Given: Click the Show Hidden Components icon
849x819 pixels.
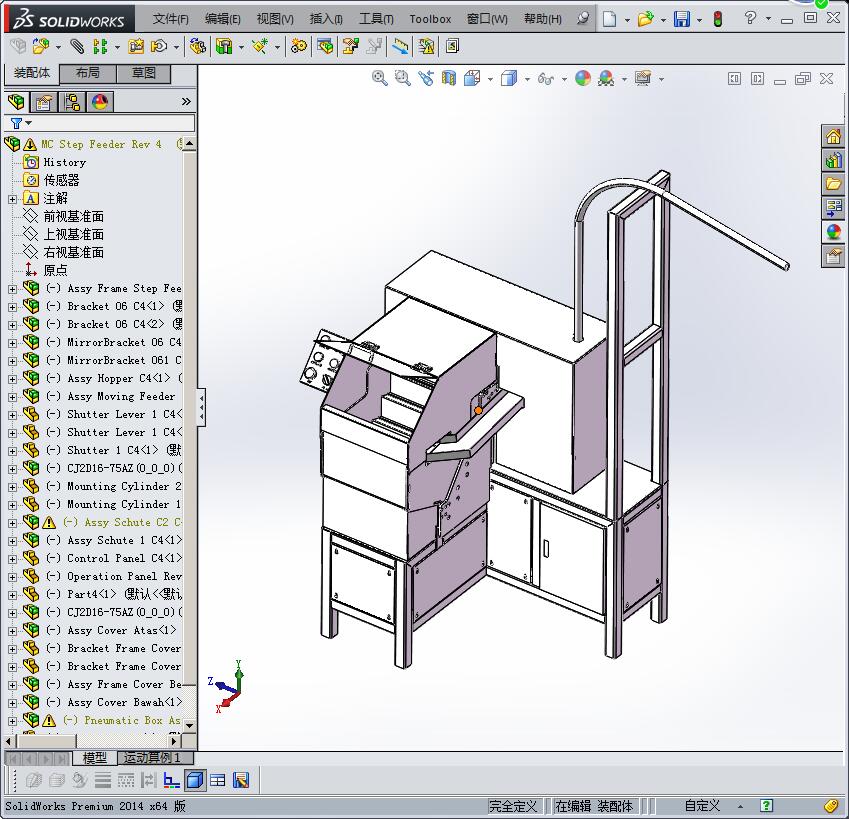Looking at the screenshot, I should pyautogui.click(x=197, y=47).
